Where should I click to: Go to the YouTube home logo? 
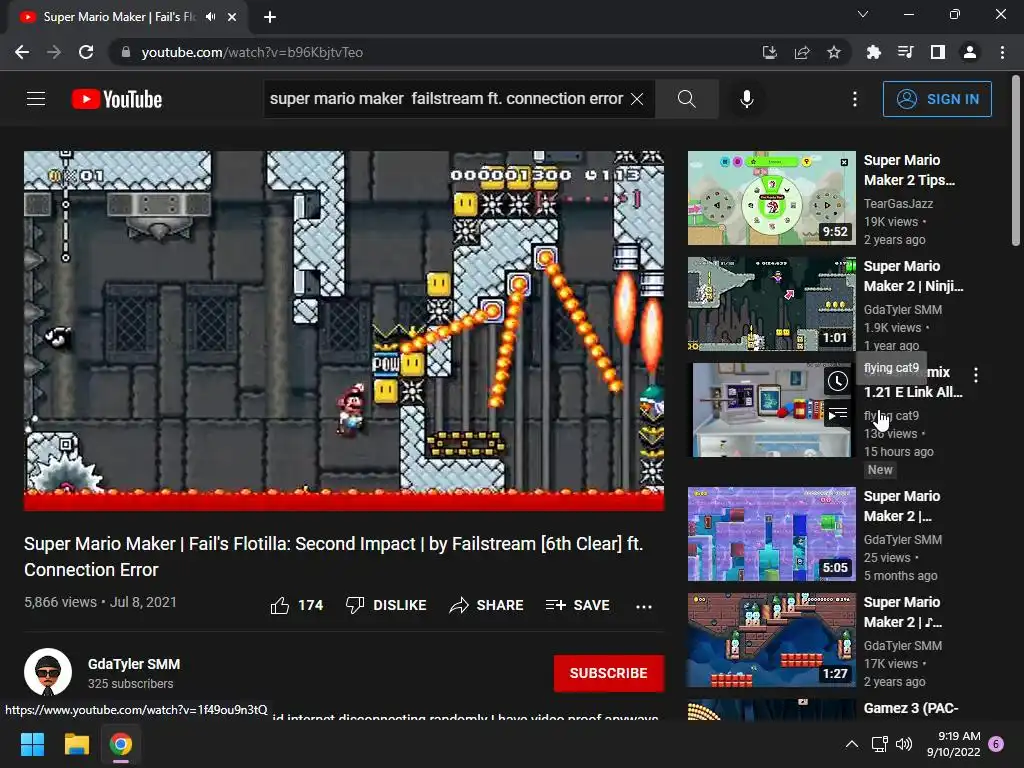tap(117, 99)
